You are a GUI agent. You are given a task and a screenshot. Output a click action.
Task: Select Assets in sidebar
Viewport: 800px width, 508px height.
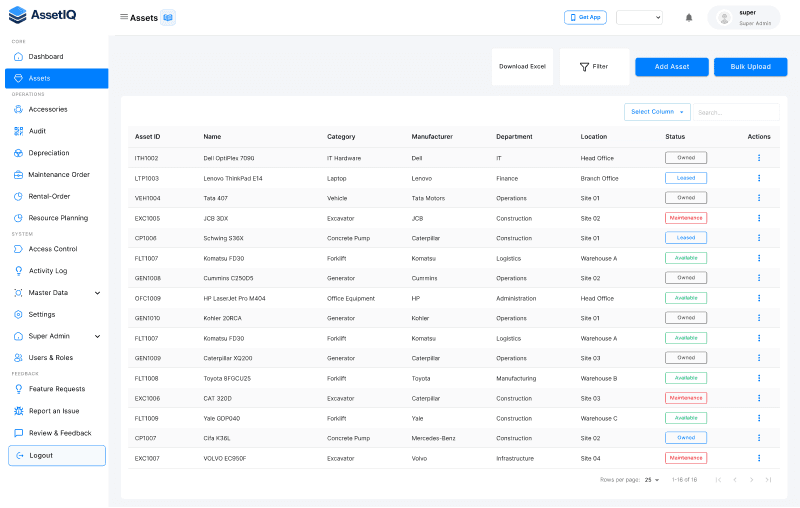tap(57, 79)
